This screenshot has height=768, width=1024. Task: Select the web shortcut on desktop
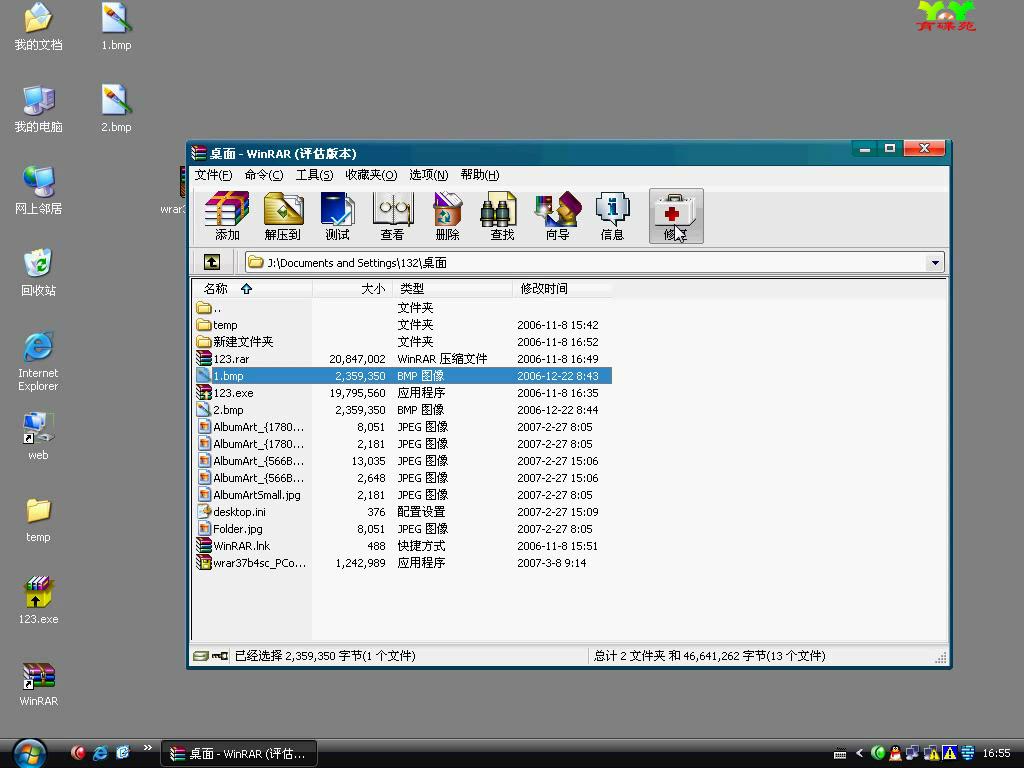39,436
